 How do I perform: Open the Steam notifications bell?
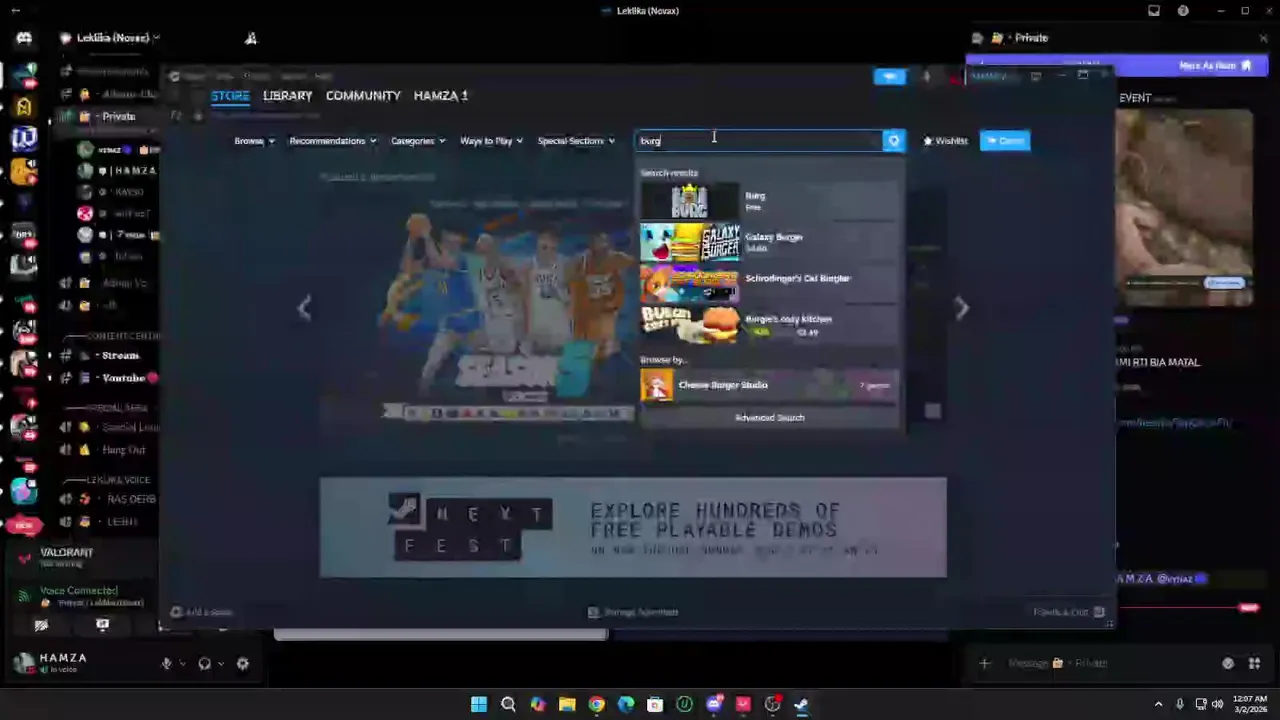click(x=926, y=77)
